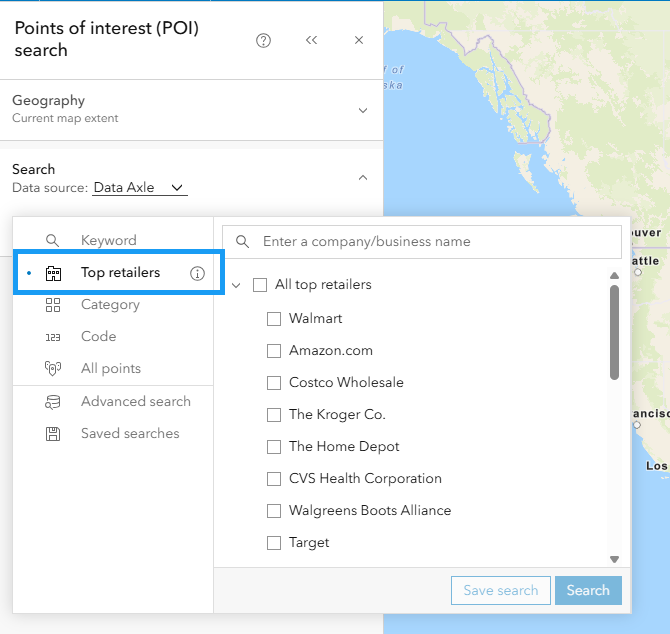Click the retailer list scrollbar thumb

tap(614, 332)
